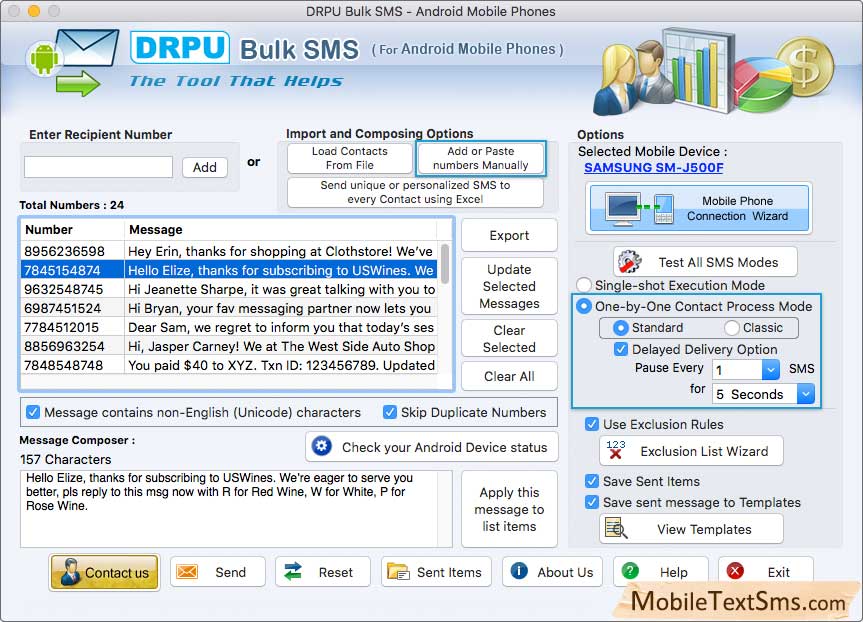Click the Reset arrows icon
The width and height of the screenshot is (863, 622).
(x=293, y=571)
